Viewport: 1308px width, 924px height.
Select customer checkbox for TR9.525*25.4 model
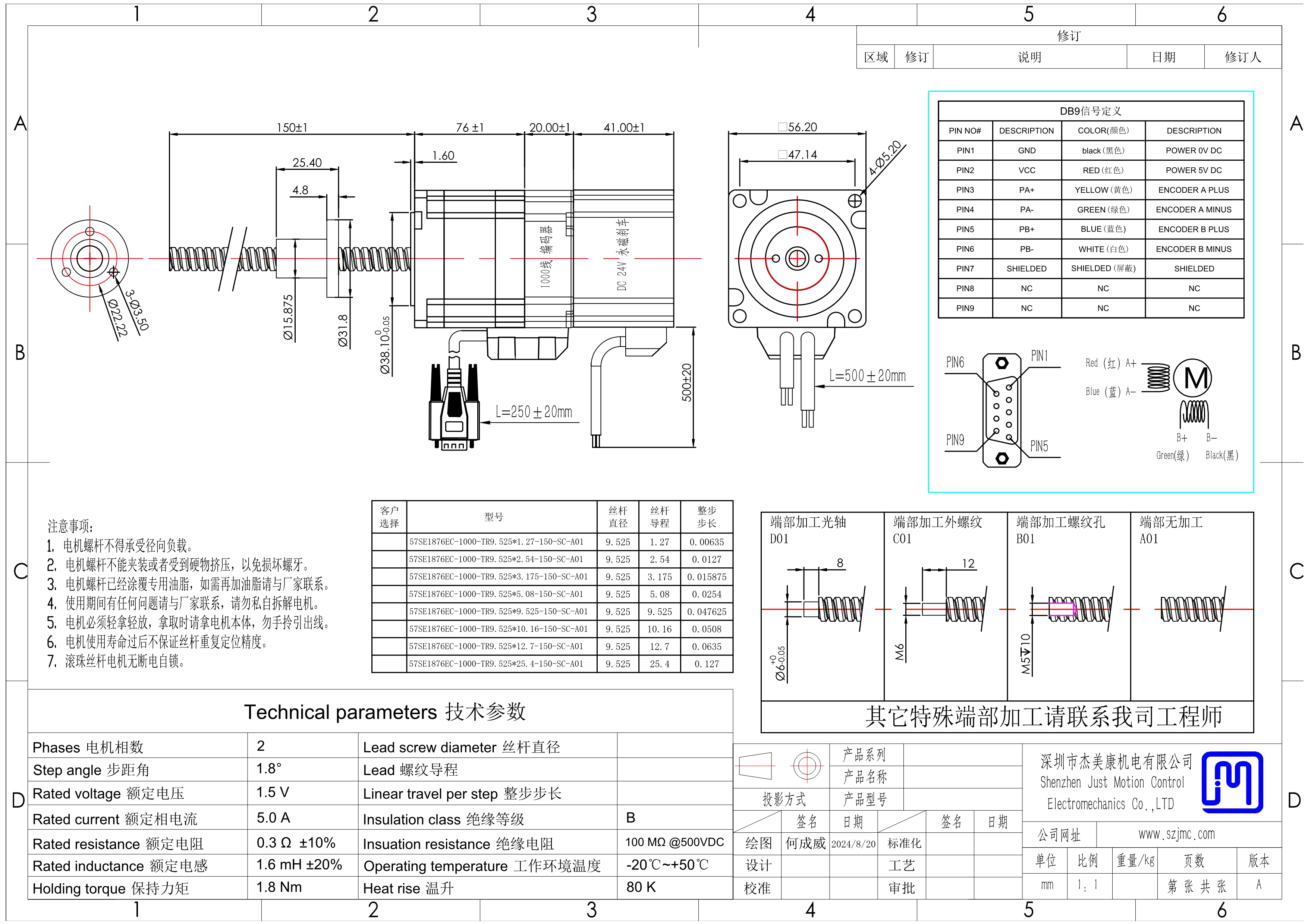click(x=389, y=664)
